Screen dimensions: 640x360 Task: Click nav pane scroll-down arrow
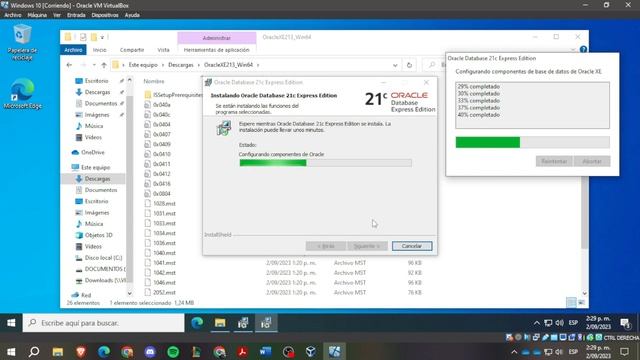click(129, 293)
